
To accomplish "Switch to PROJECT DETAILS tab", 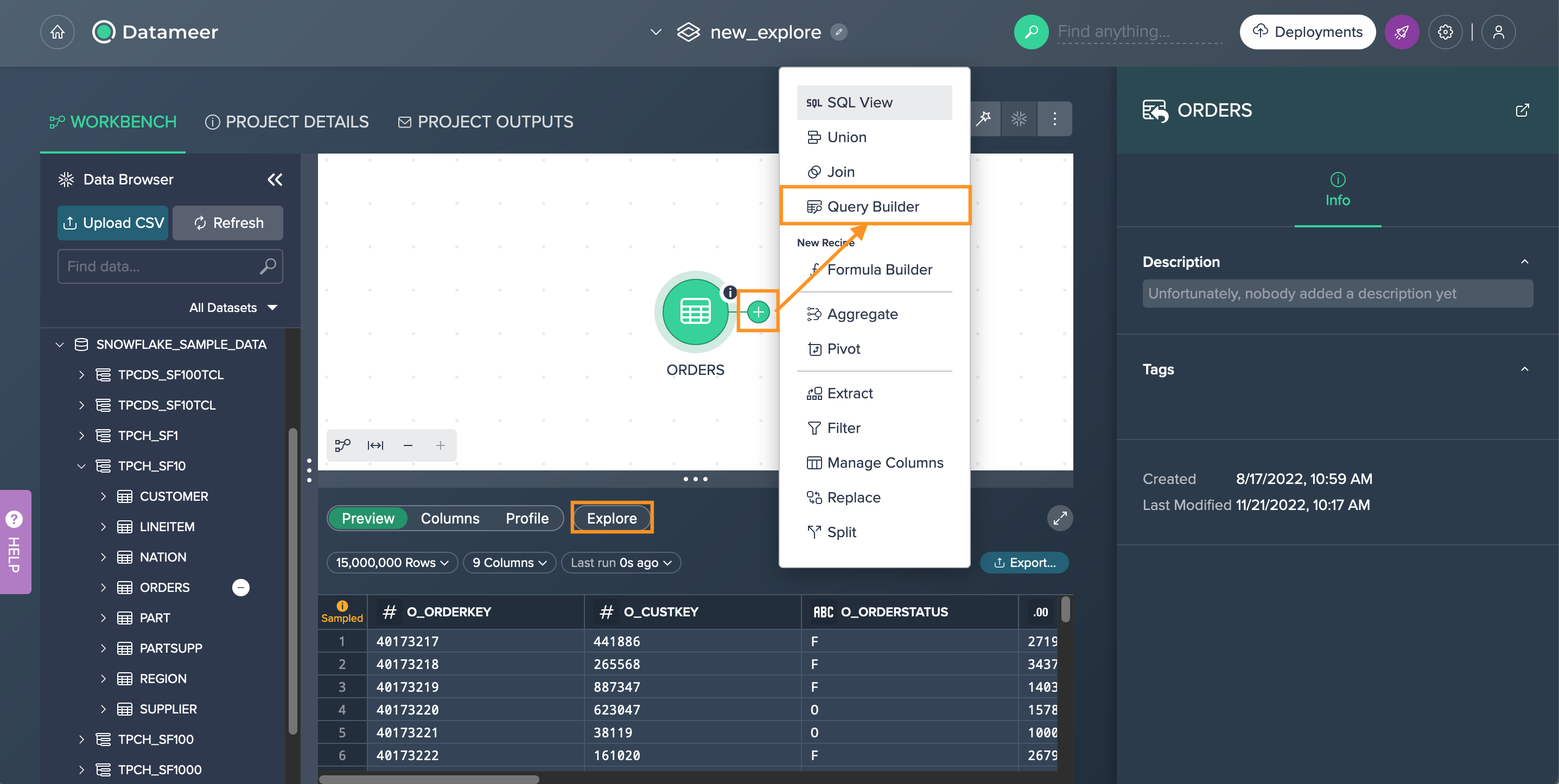I will [287, 122].
